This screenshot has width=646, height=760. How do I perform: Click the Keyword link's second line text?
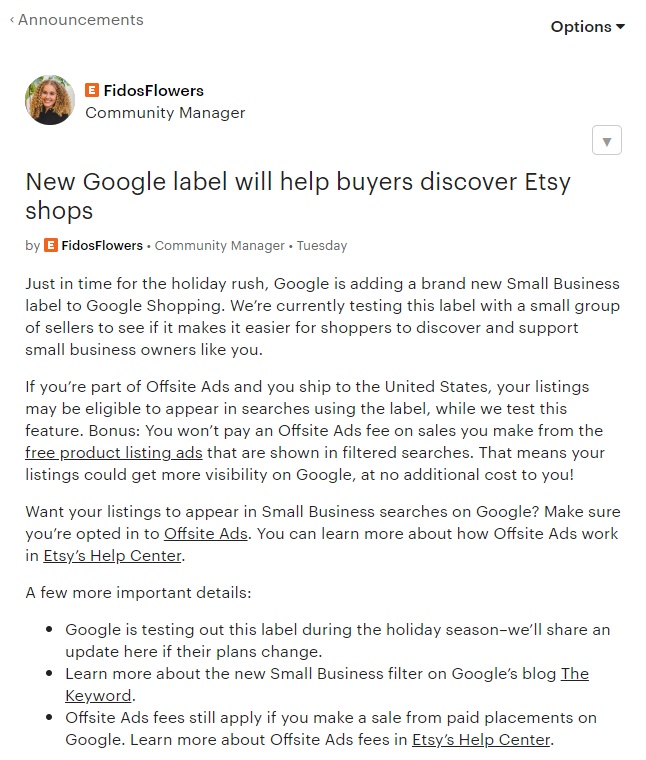(98, 696)
